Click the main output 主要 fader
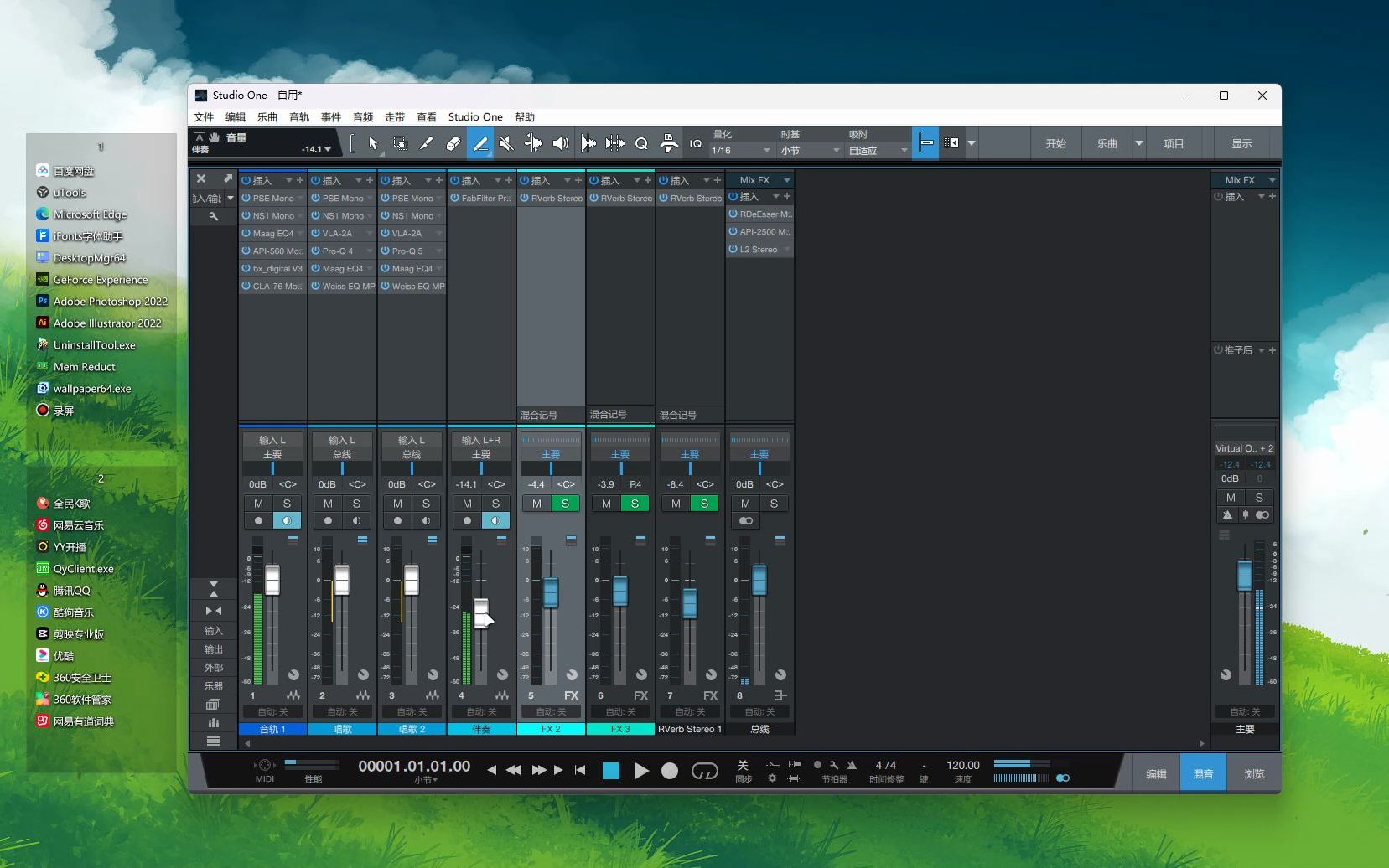This screenshot has width=1389, height=868. (1245, 575)
